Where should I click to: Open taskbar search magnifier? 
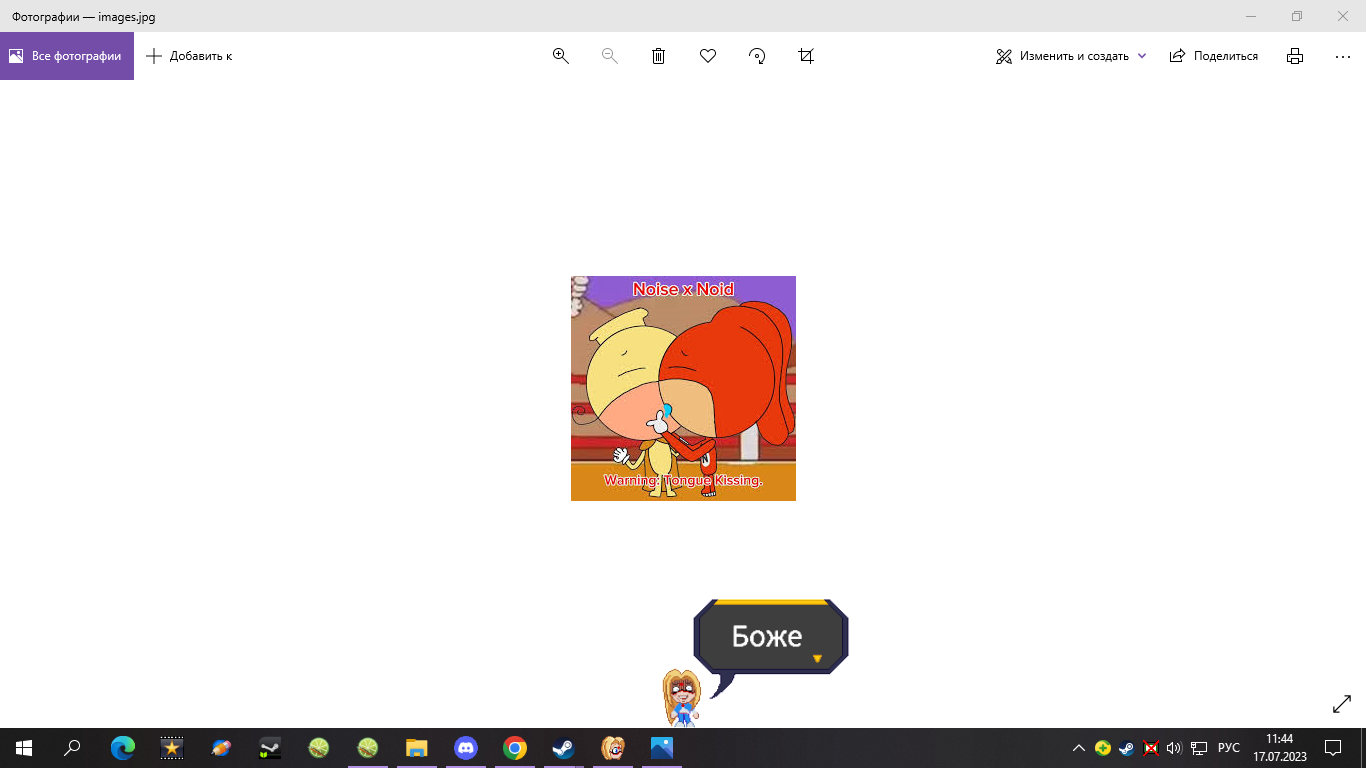click(72, 748)
